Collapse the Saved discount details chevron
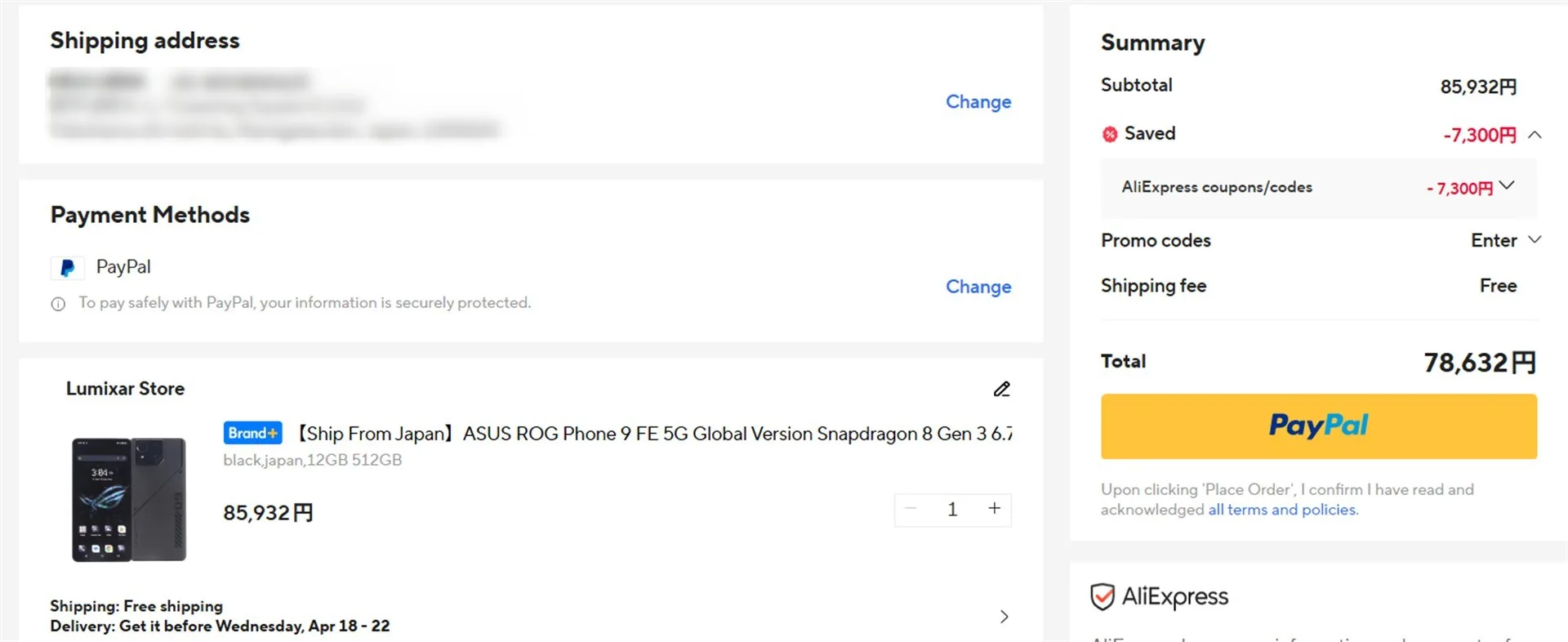This screenshot has width=1568, height=642. 1535,135
